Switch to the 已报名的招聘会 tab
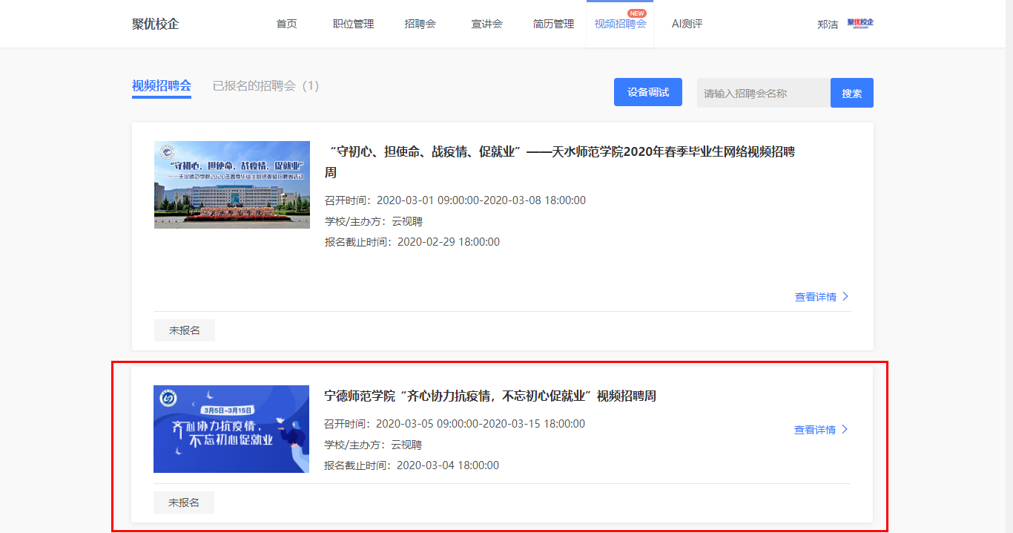This screenshot has width=1013, height=533. tap(265, 86)
